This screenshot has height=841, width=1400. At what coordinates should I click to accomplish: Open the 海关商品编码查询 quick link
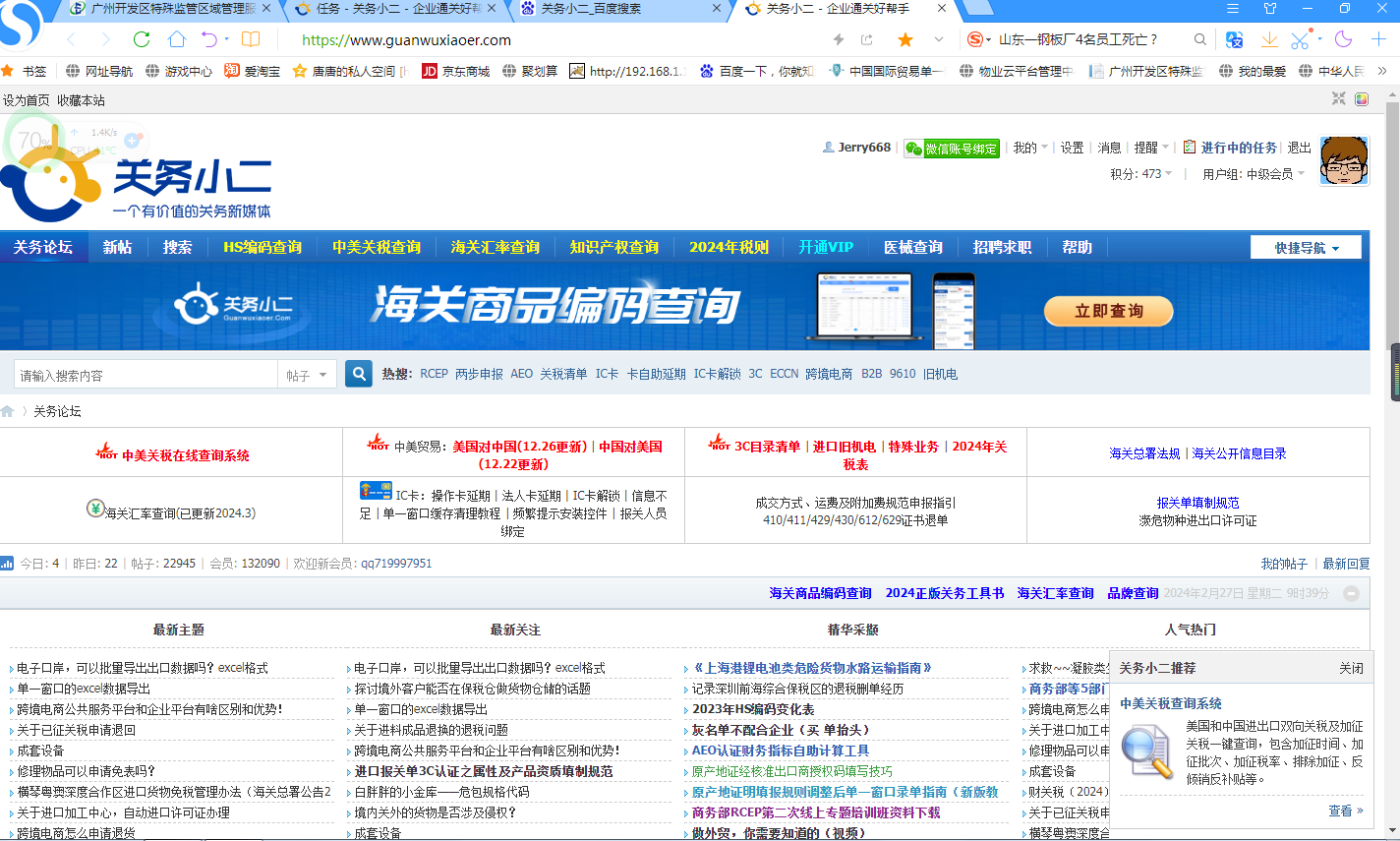(x=820, y=593)
